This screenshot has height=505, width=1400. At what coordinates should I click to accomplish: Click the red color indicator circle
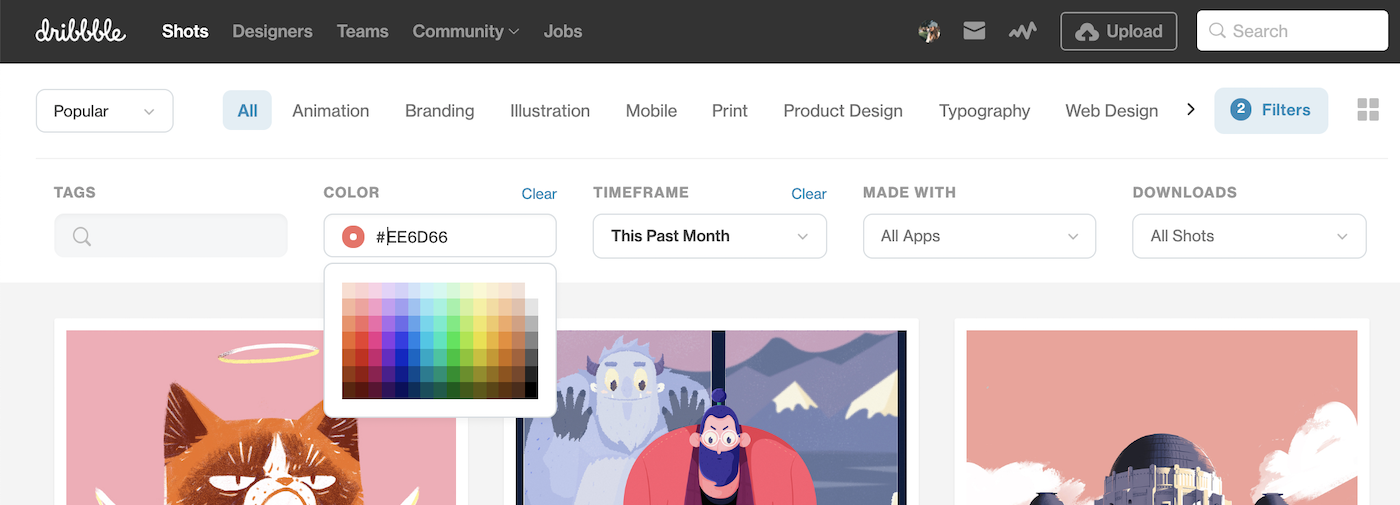point(353,237)
